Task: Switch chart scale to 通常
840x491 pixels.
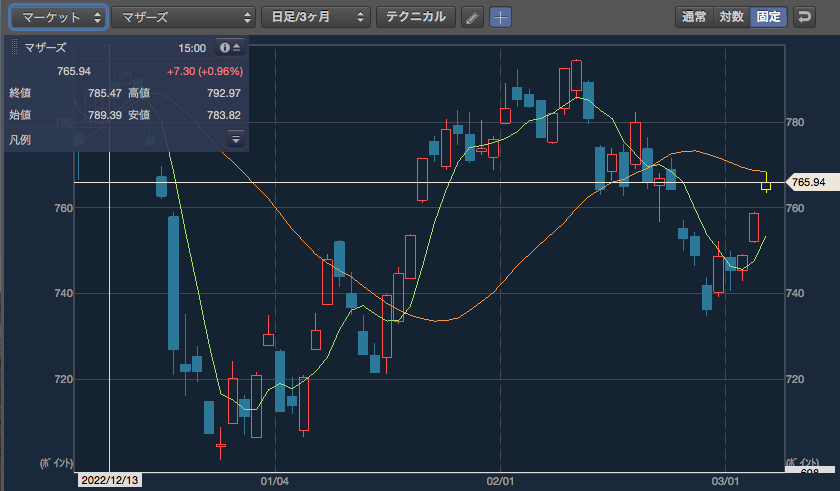Action: pyautogui.click(x=694, y=17)
